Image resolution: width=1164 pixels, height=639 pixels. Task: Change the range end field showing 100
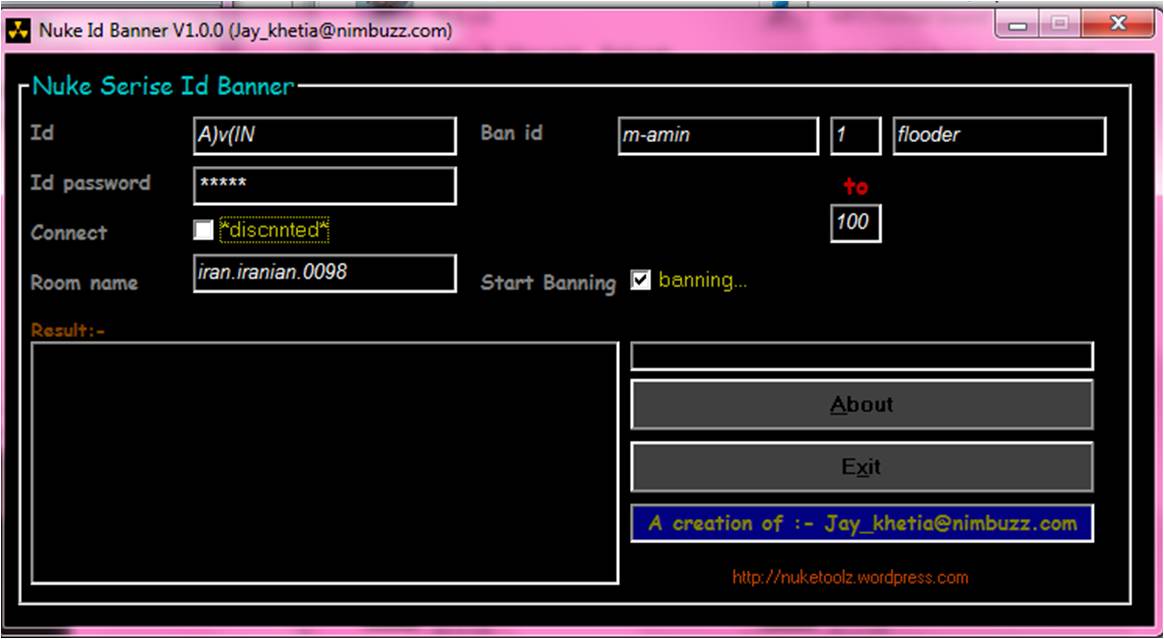coord(855,223)
